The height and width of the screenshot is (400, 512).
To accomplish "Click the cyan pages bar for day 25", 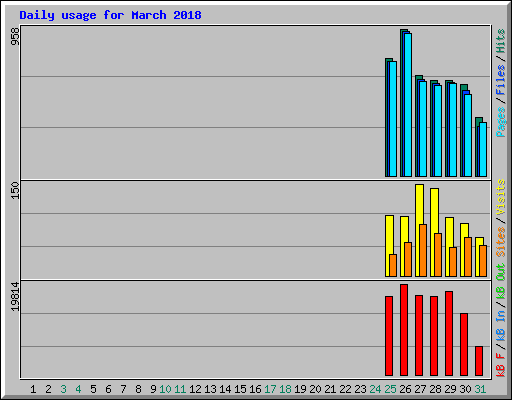I will click(x=393, y=119).
